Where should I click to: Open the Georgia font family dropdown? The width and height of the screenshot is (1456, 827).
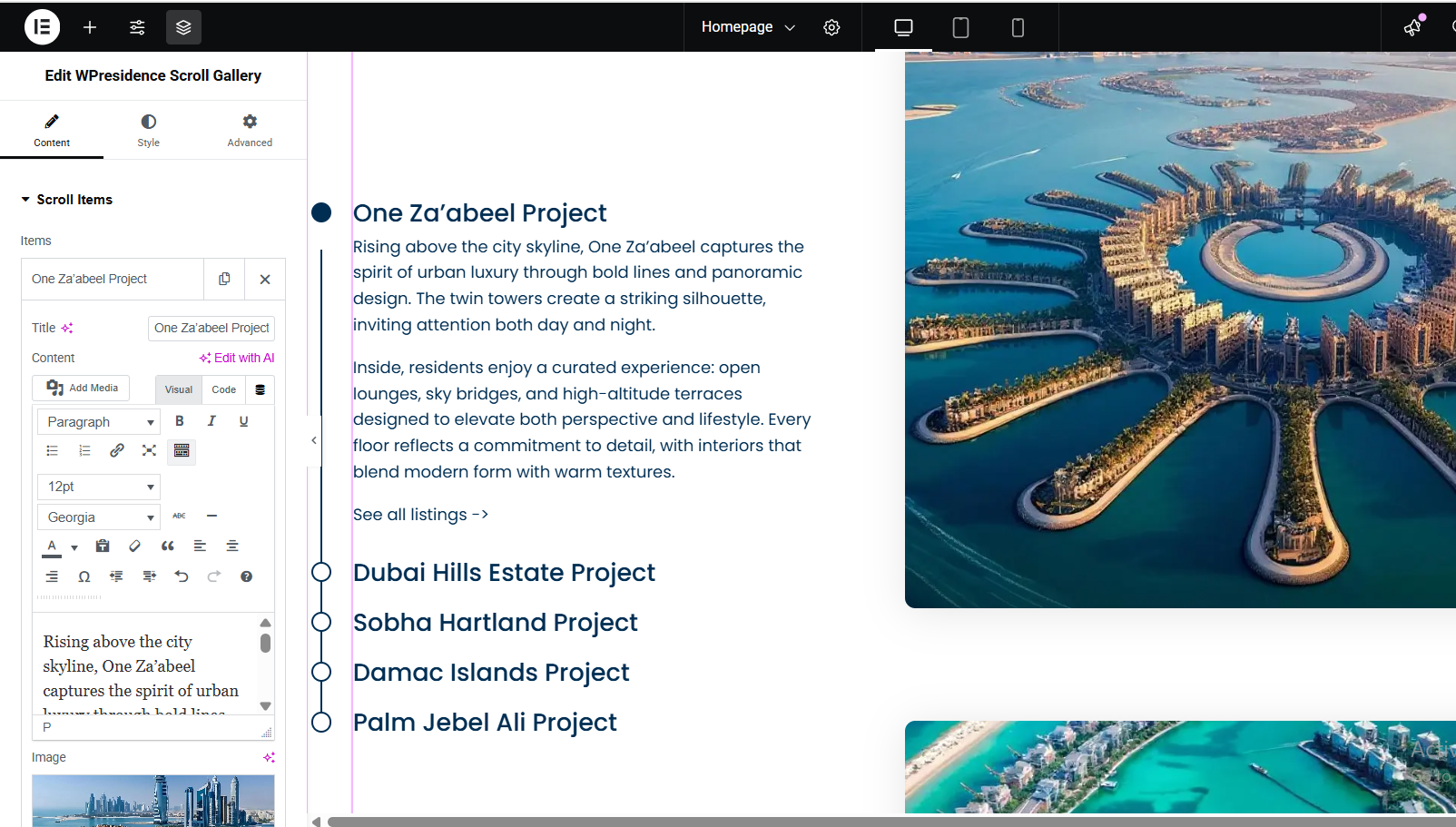pyautogui.click(x=99, y=517)
